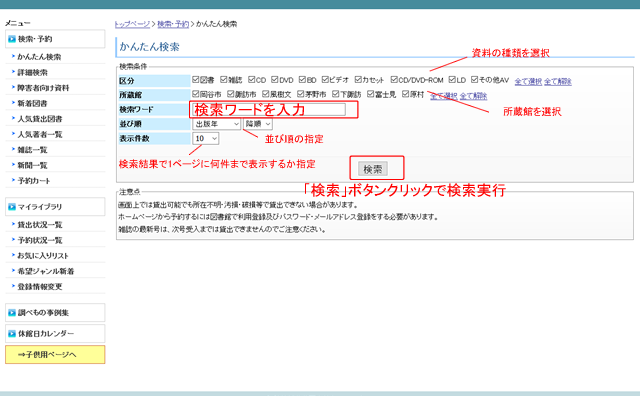Image resolution: width=640 pixels, height=396 pixels.
Task: Click the 検索ワード input field
Action: click(269, 109)
